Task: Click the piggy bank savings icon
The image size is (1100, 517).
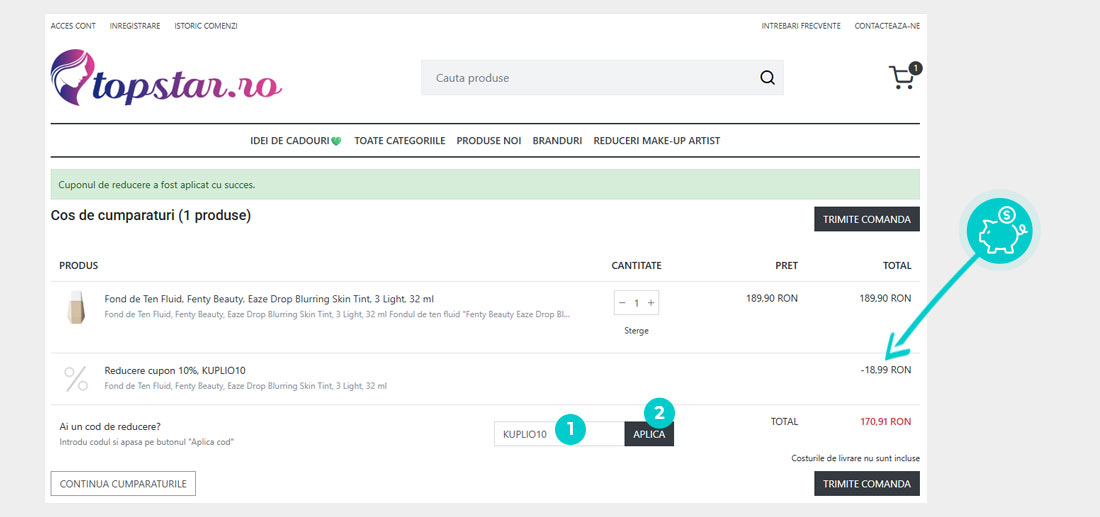Action: [x=999, y=232]
